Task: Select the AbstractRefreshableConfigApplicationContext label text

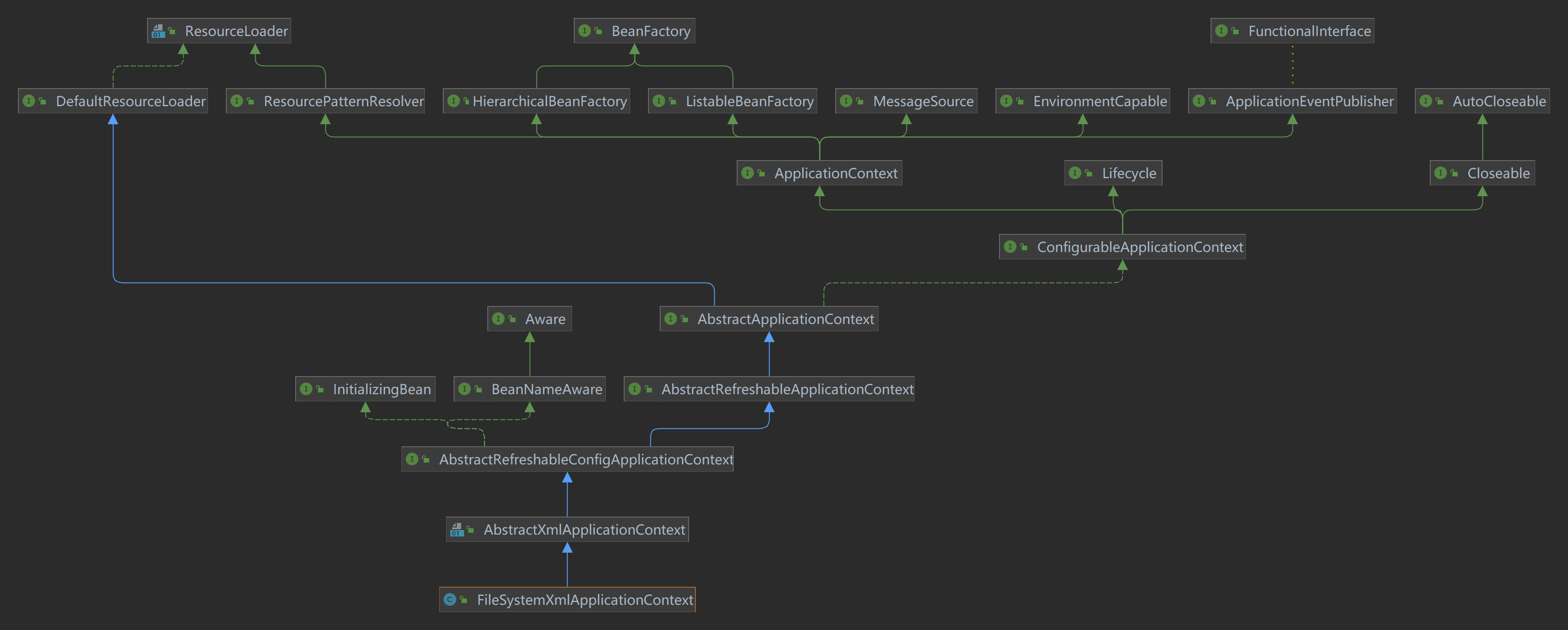Action: click(586, 459)
